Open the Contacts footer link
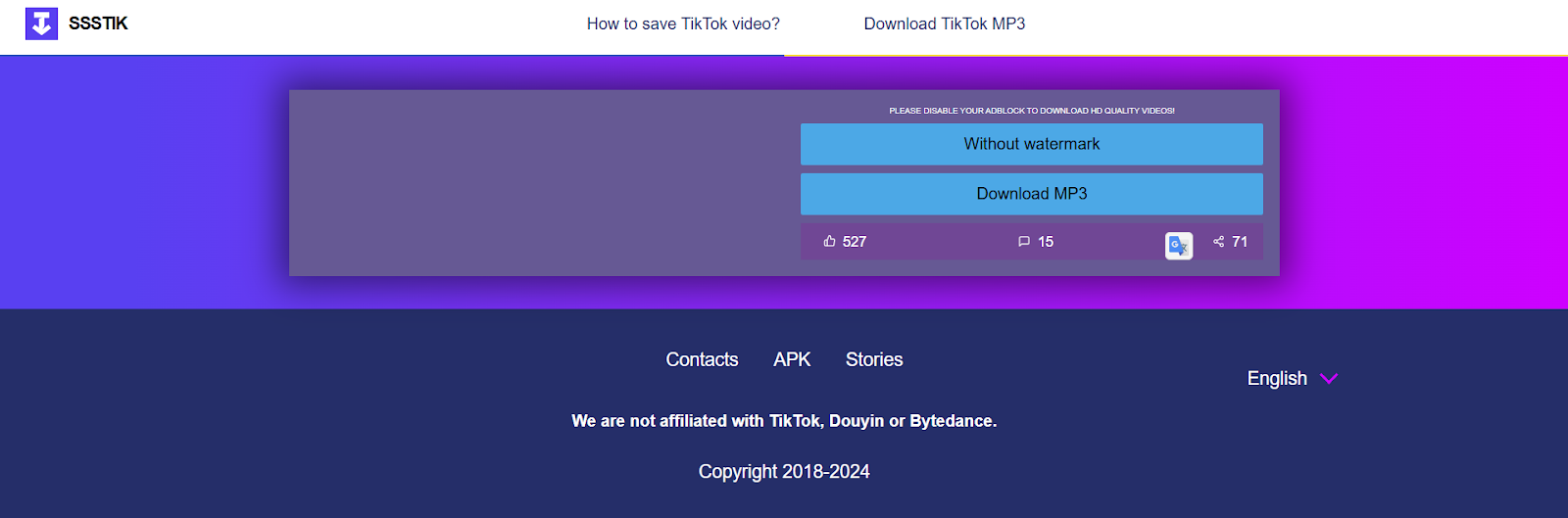This screenshot has height=518, width=1568. (x=702, y=359)
